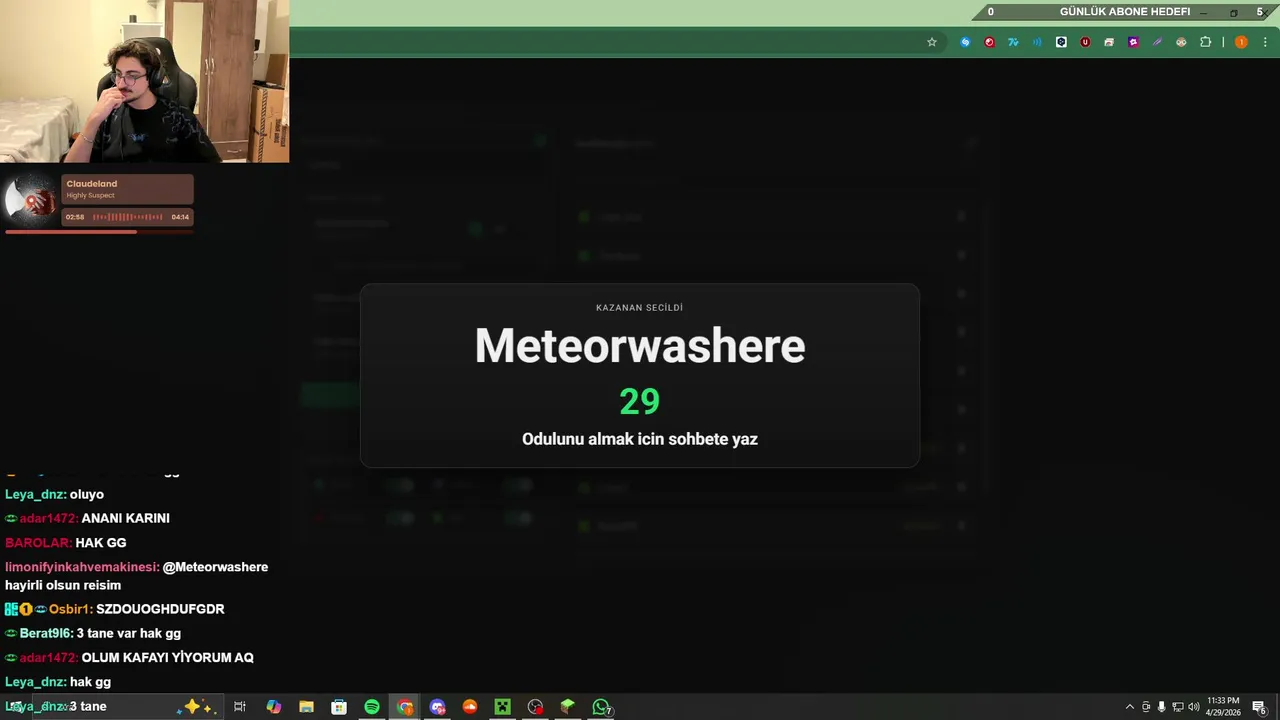Screen dimensions: 1280x720
Task: Open the Shazam extension icon
Action: click(x=965, y=42)
